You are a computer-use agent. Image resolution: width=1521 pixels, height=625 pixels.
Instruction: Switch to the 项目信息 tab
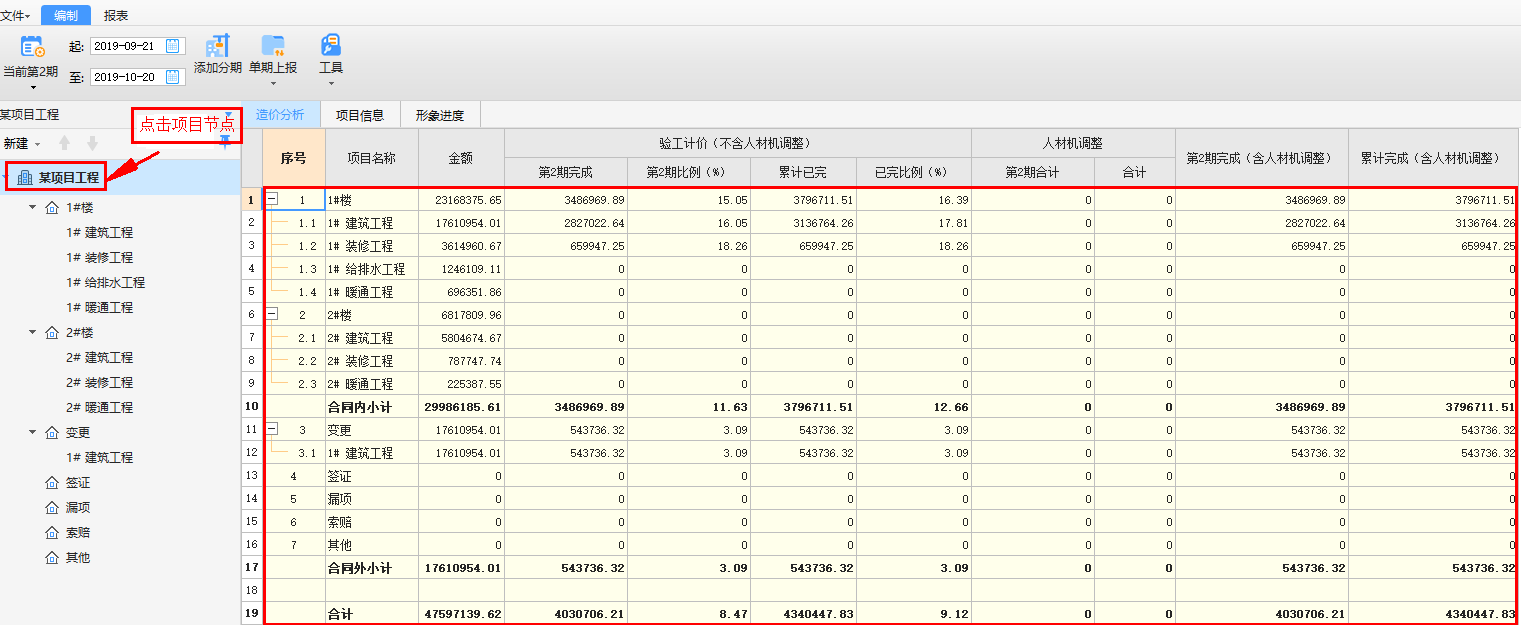pyautogui.click(x=359, y=115)
